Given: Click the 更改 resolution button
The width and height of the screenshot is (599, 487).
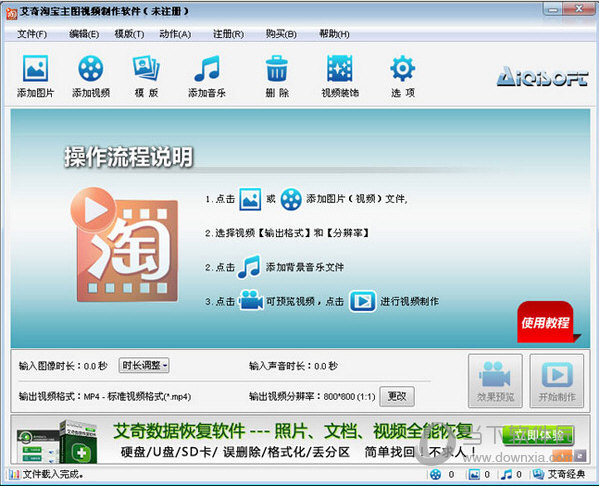Looking at the screenshot, I should 397,396.
